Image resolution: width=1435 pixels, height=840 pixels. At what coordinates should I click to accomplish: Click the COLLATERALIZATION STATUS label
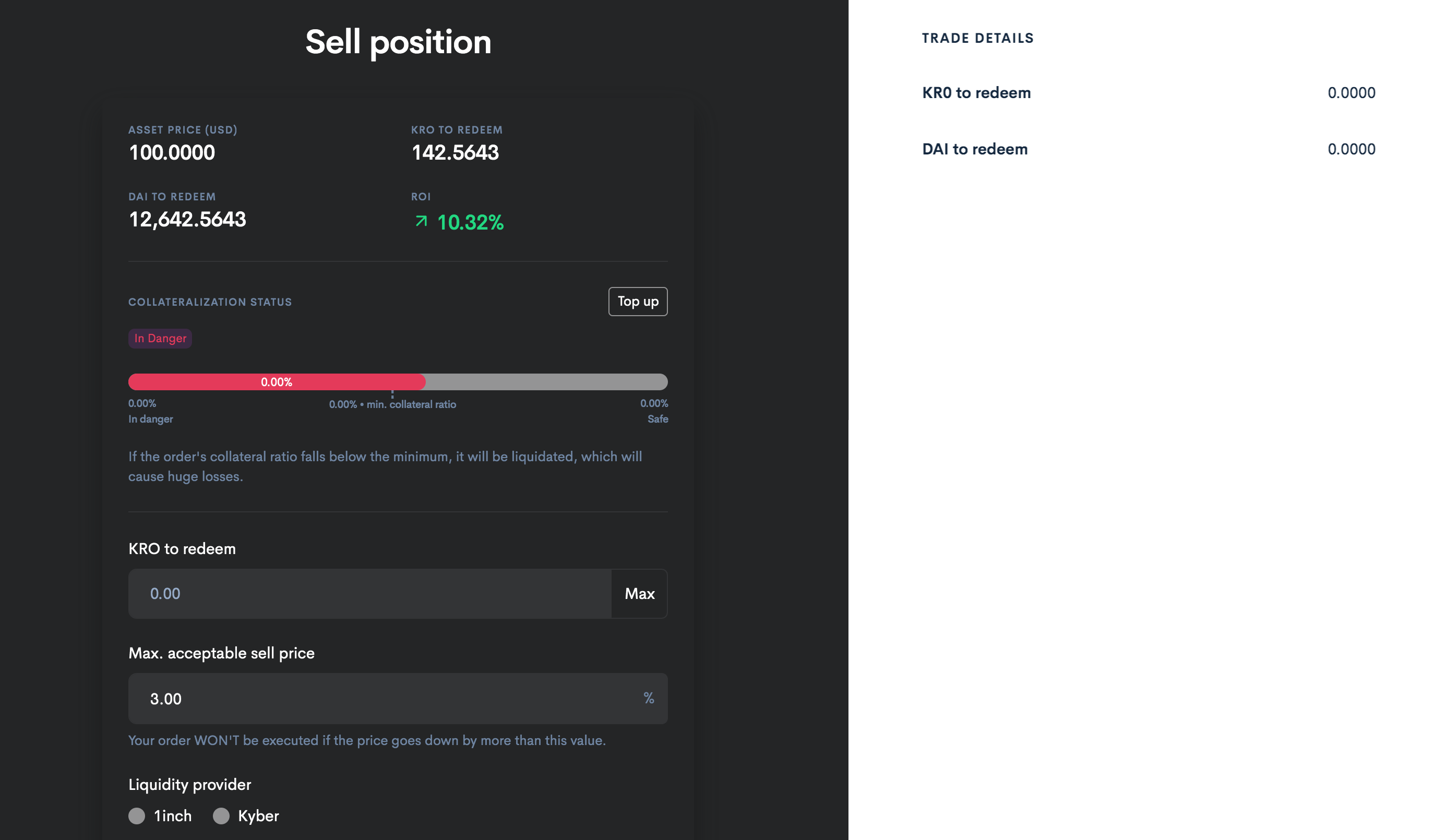[210, 302]
